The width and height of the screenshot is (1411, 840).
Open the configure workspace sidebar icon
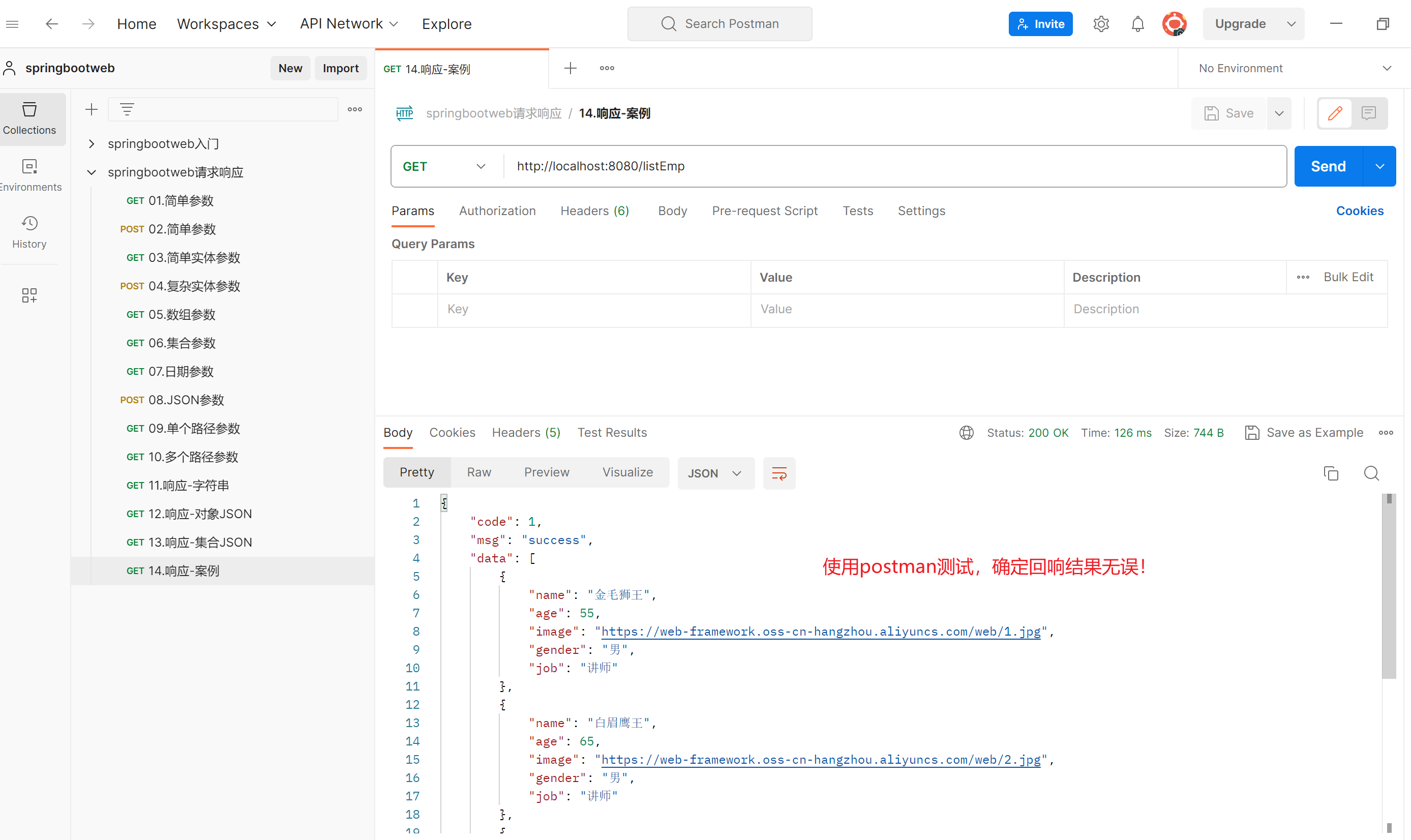point(29,295)
